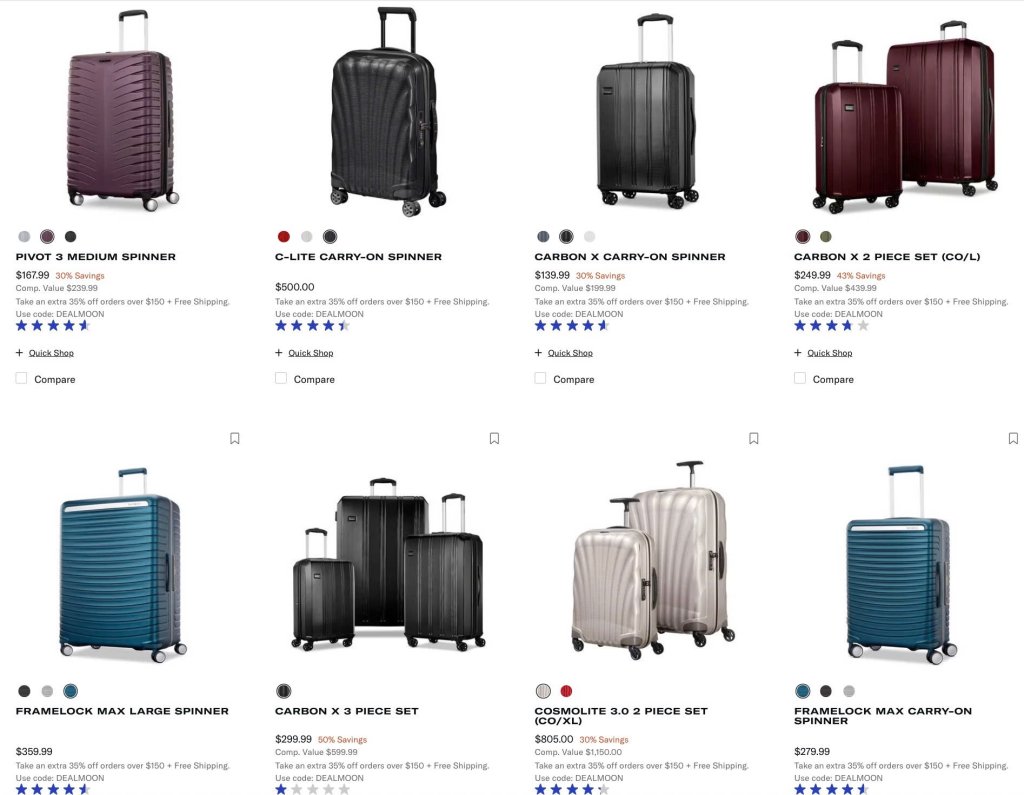This screenshot has width=1024, height=795.
Task: Open the Cosmolite 3.0 2 Piece Set title
Action: coord(621,715)
